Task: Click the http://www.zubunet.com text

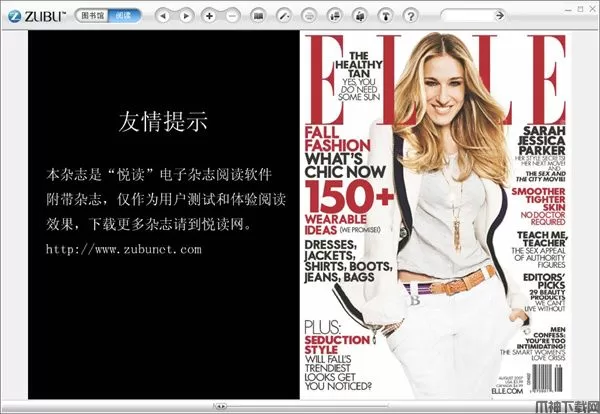Action: tap(124, 249)
